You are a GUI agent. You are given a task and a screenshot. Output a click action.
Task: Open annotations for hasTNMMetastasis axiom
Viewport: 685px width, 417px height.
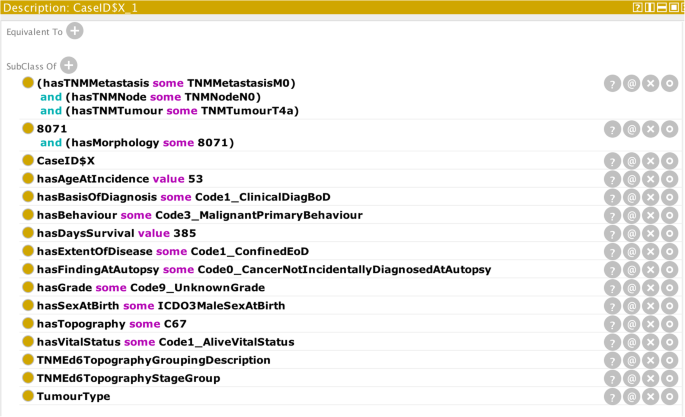click(x=632, y=83)
